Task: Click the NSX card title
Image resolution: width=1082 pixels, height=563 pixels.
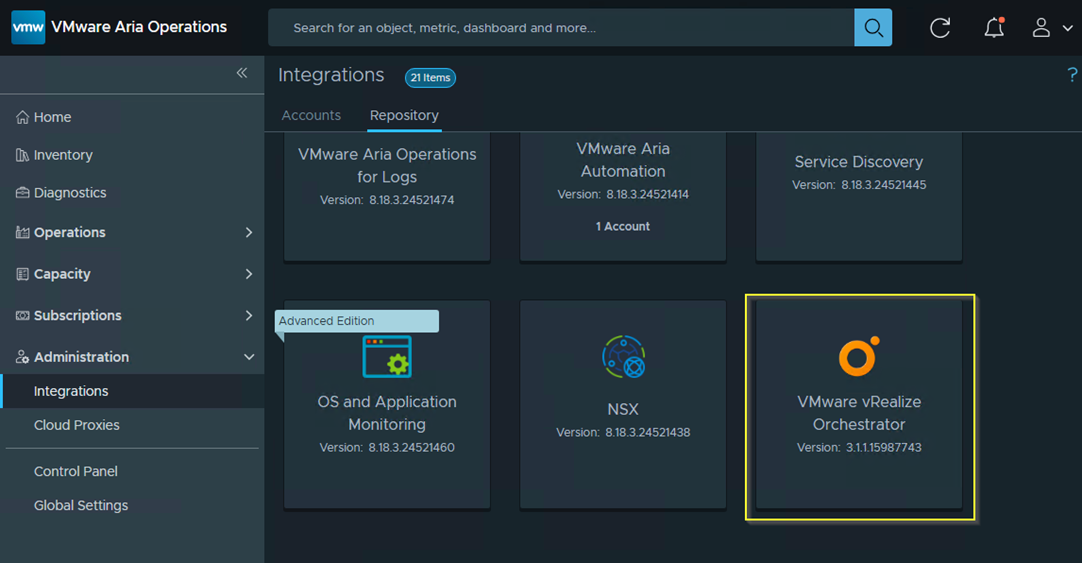Action: (623, 409)
